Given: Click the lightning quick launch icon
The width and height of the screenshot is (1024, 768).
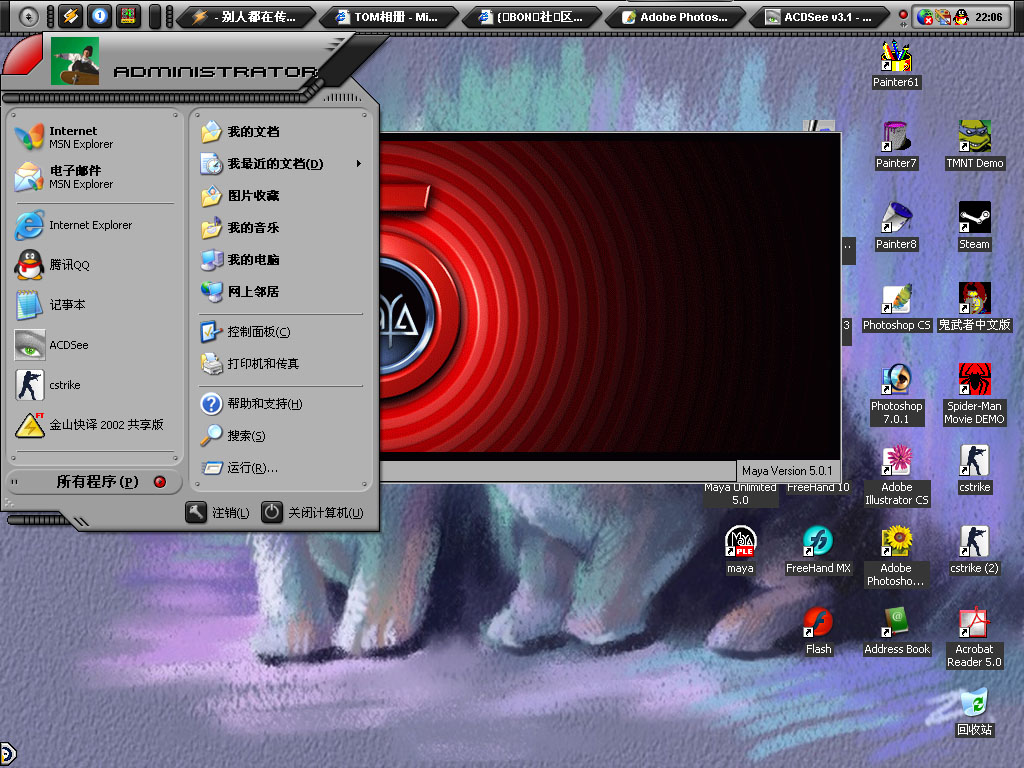Looking at the screenshot, I should pyautogui.click(x=70, y=16).
